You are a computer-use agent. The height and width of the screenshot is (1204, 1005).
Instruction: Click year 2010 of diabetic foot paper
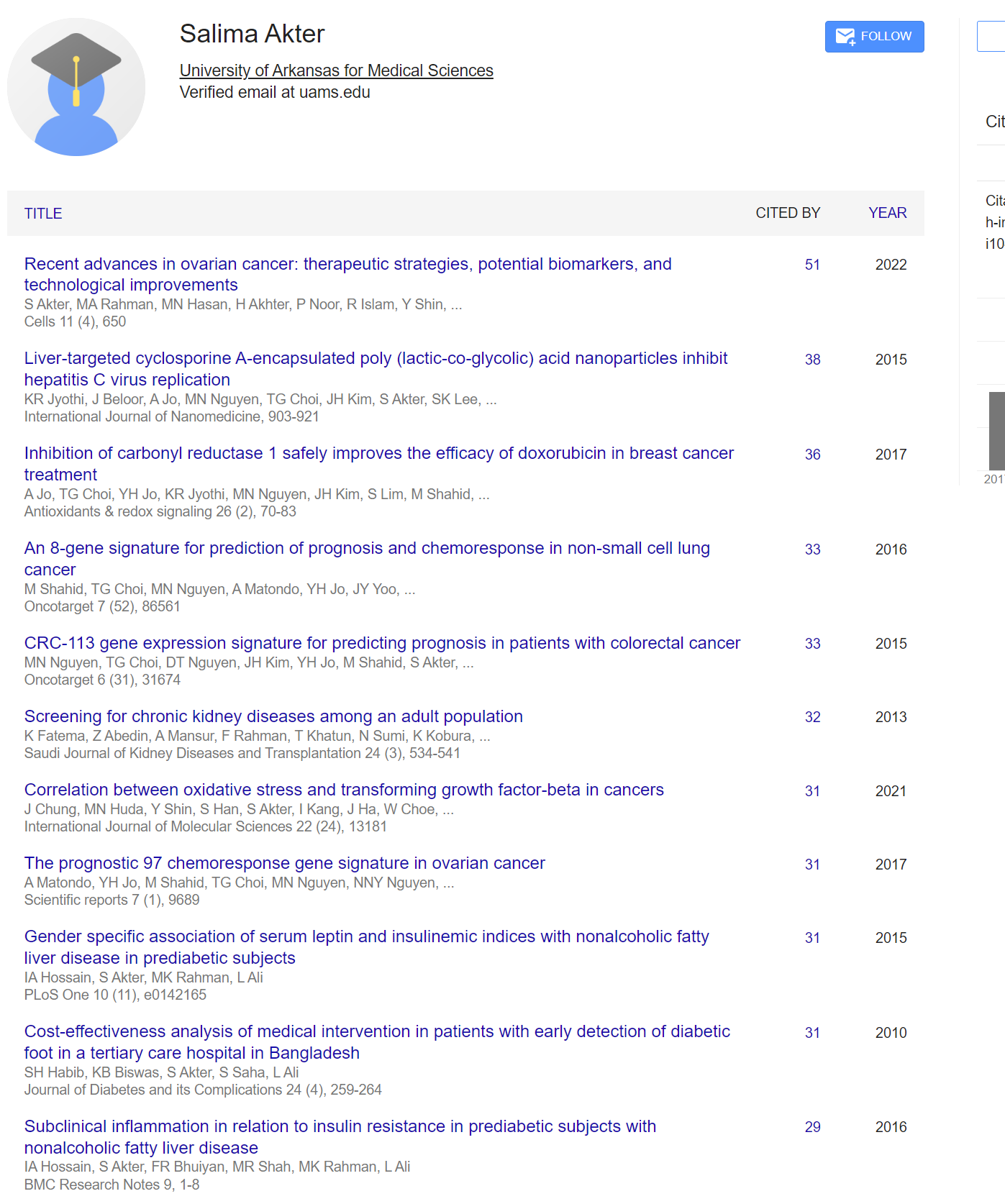[x=891, y=1033]
